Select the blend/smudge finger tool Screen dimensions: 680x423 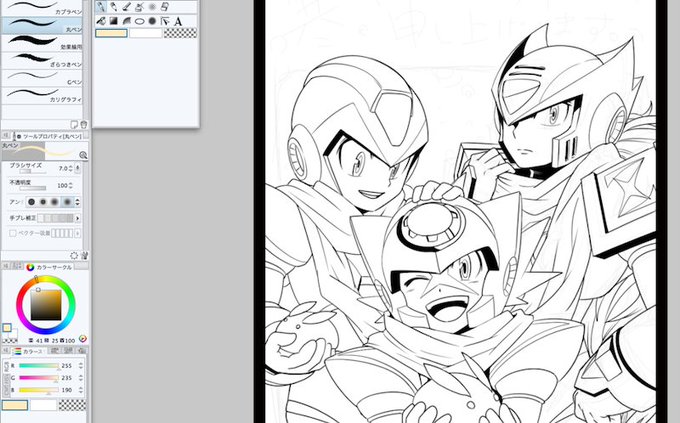coord(101,21)
